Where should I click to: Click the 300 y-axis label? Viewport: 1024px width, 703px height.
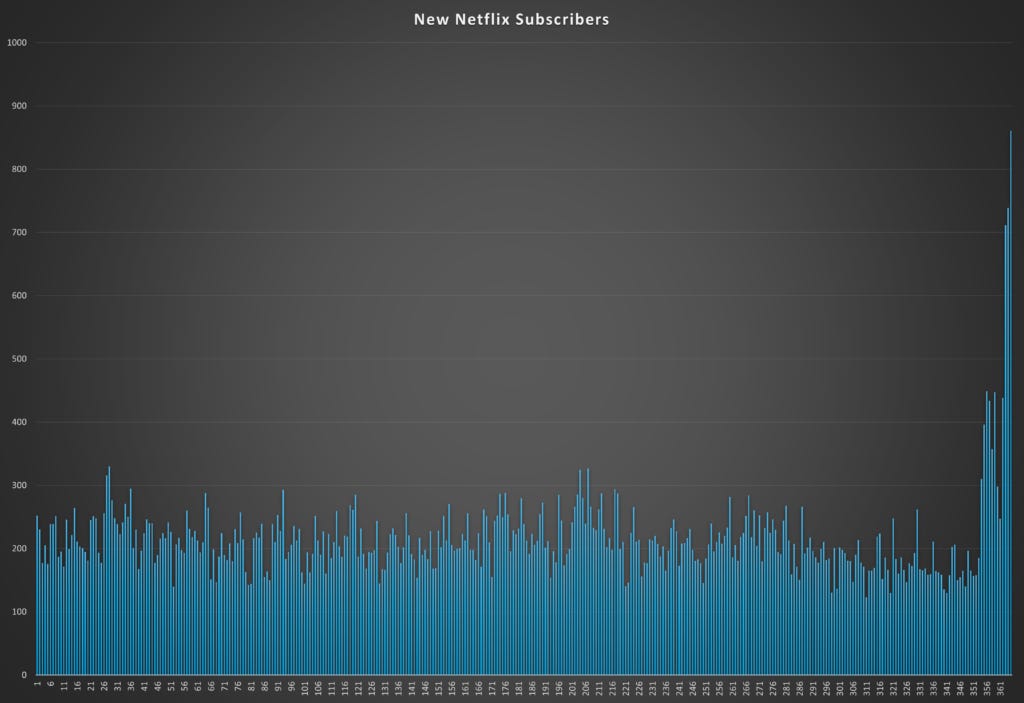[x=19, y=485]
